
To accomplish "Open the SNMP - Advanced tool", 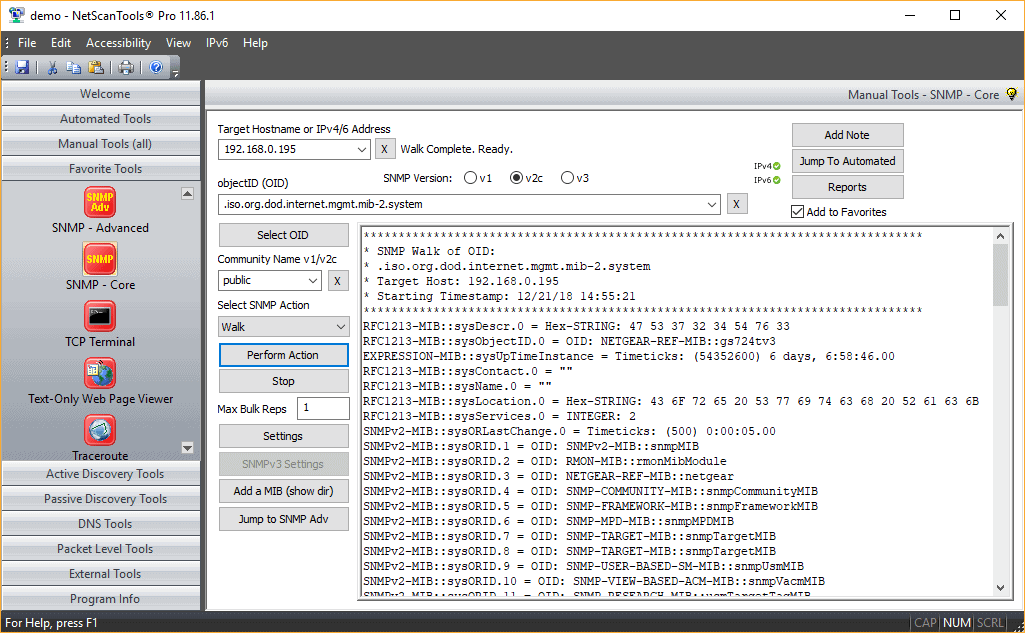I will point(99,210).
